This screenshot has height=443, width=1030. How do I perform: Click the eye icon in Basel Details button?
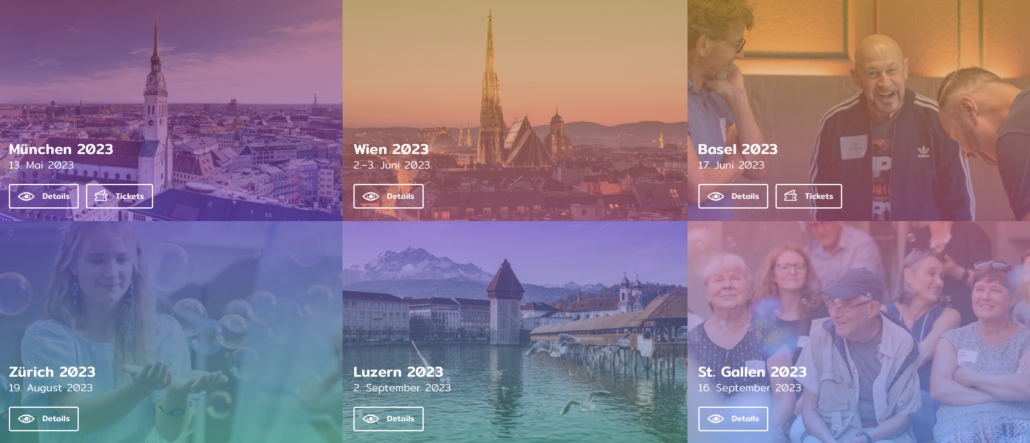tap(715, 196)
